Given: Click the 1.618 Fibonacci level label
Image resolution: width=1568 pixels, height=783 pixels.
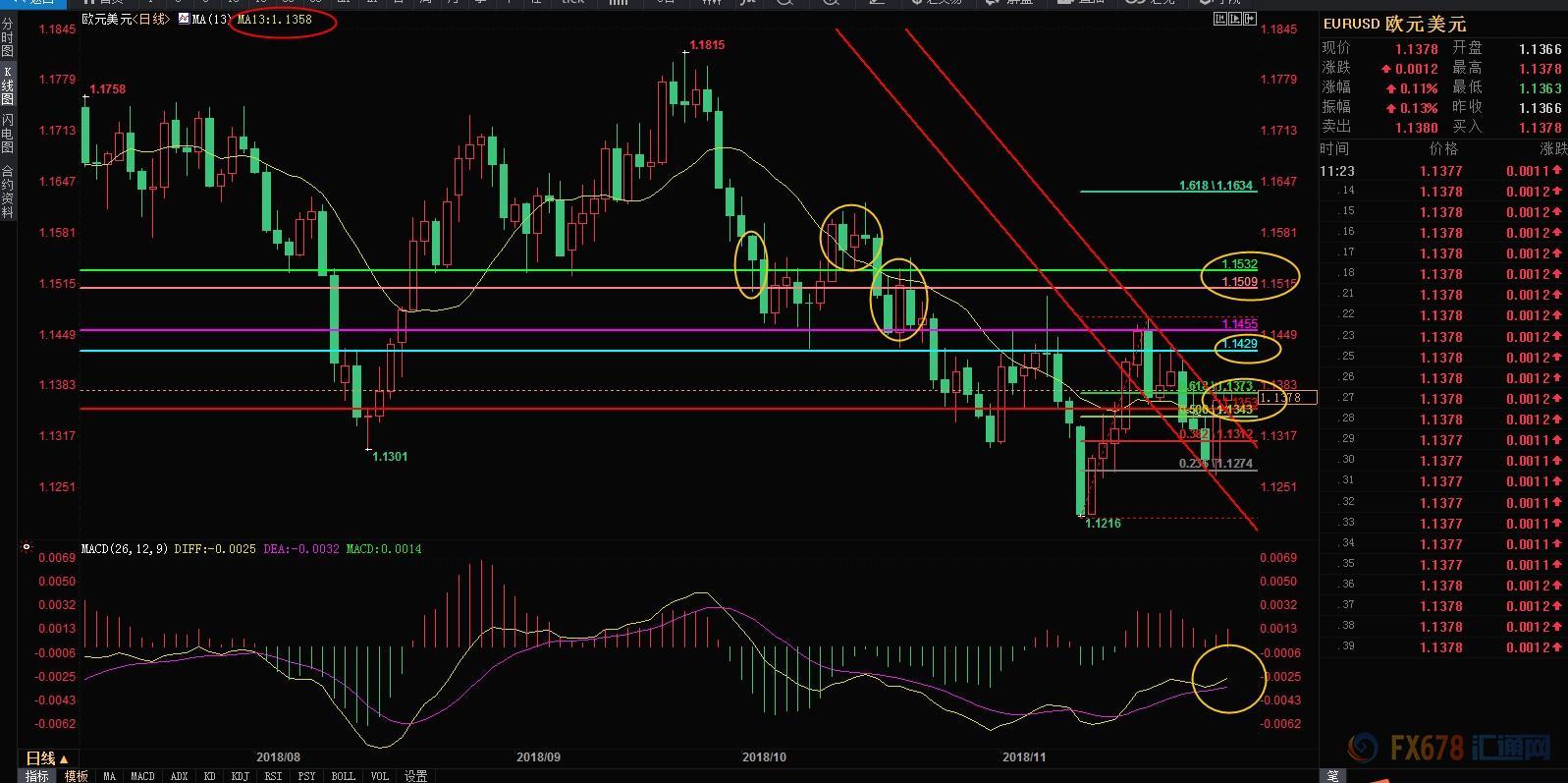Looking at the screenshot, I should (x=1216, y=186).
